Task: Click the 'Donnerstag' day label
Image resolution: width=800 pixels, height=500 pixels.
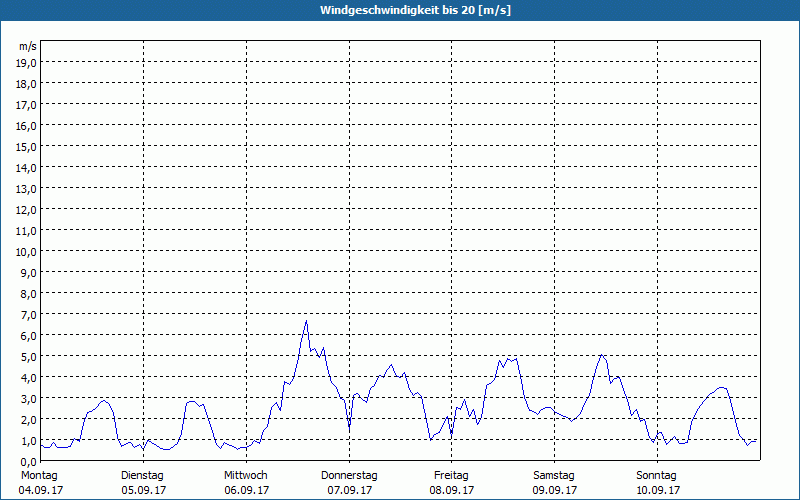Action: click(x=349, y=476)
